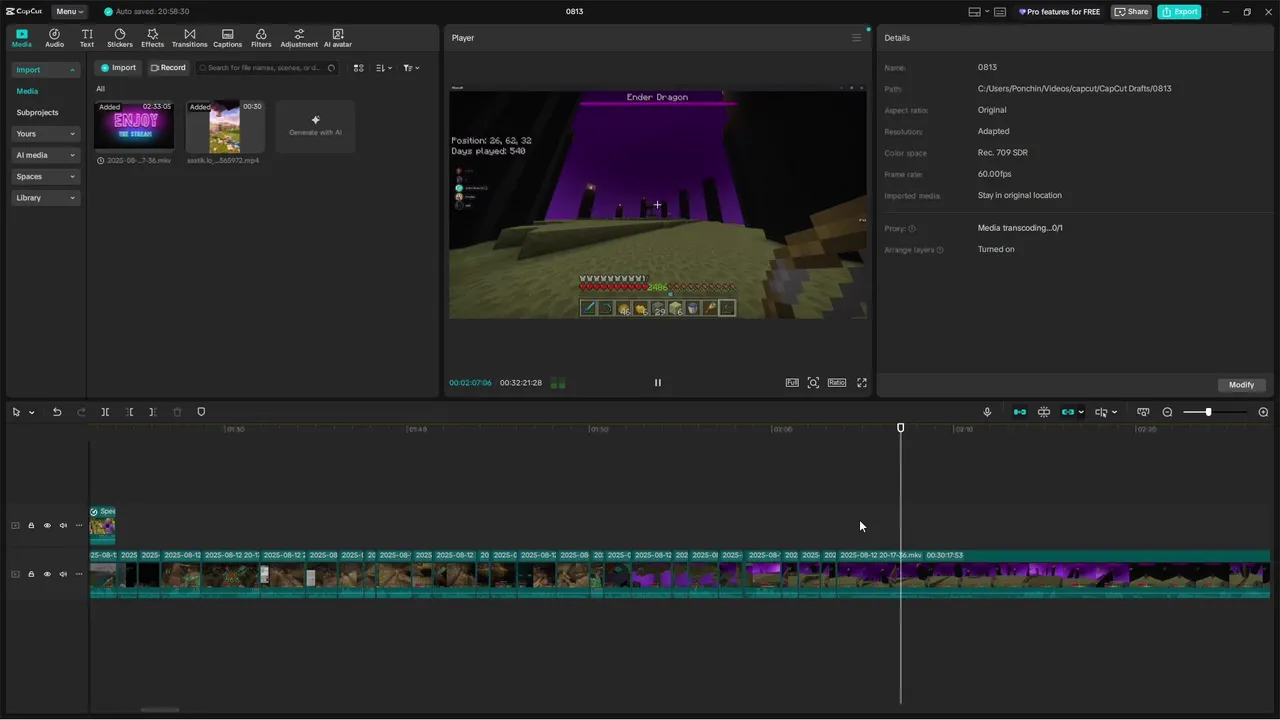
Task: Open the Filters tab
Action: point(261,38)
